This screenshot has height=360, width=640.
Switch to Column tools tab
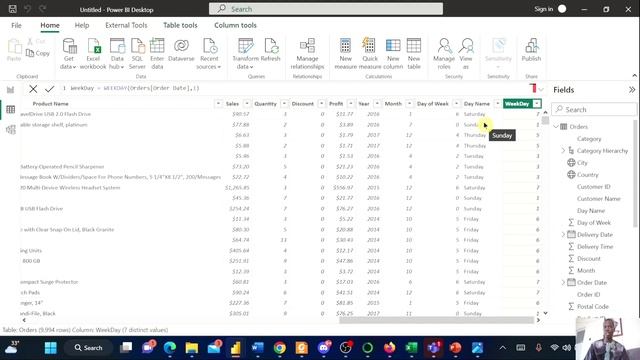pos(236,25)
